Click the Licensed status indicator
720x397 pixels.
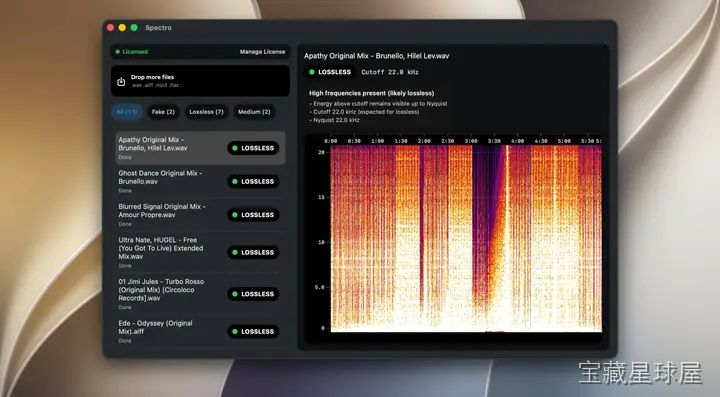tap(132, 52)
